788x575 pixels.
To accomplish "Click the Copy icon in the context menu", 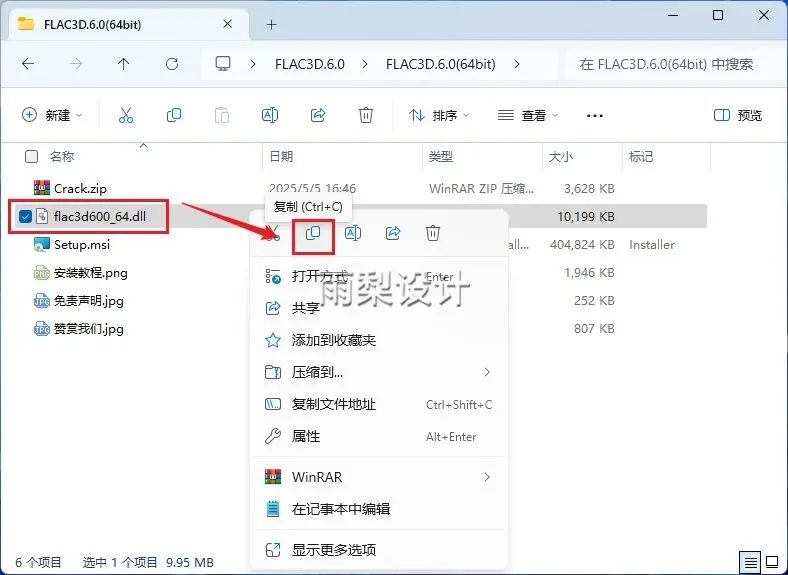I will pyautogui.click(x=313, y=233).
